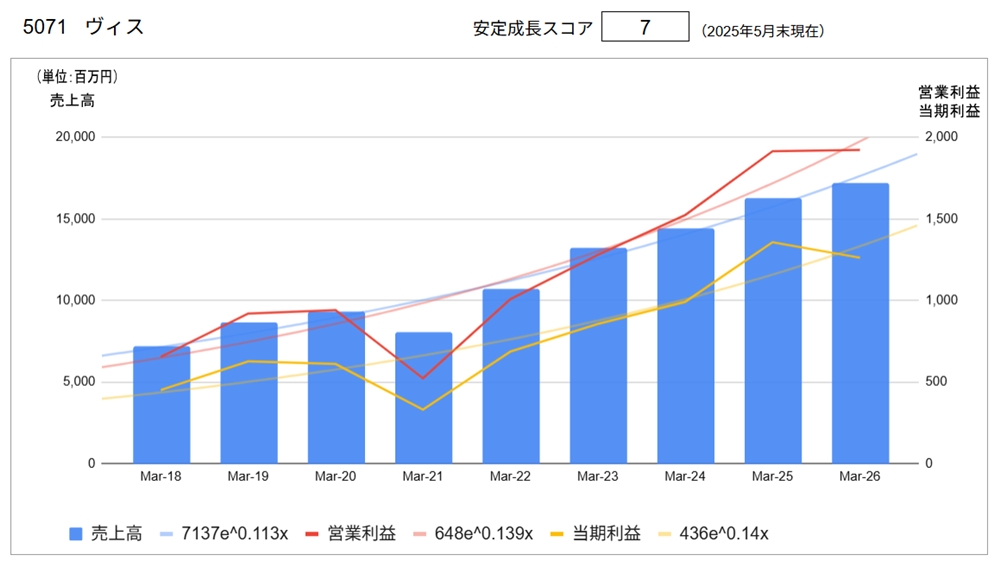Click the 安定成長スコア value box showing 7
Image resolution: width=1000 pixels, height=567 pixels.
(x=645, y=27)
